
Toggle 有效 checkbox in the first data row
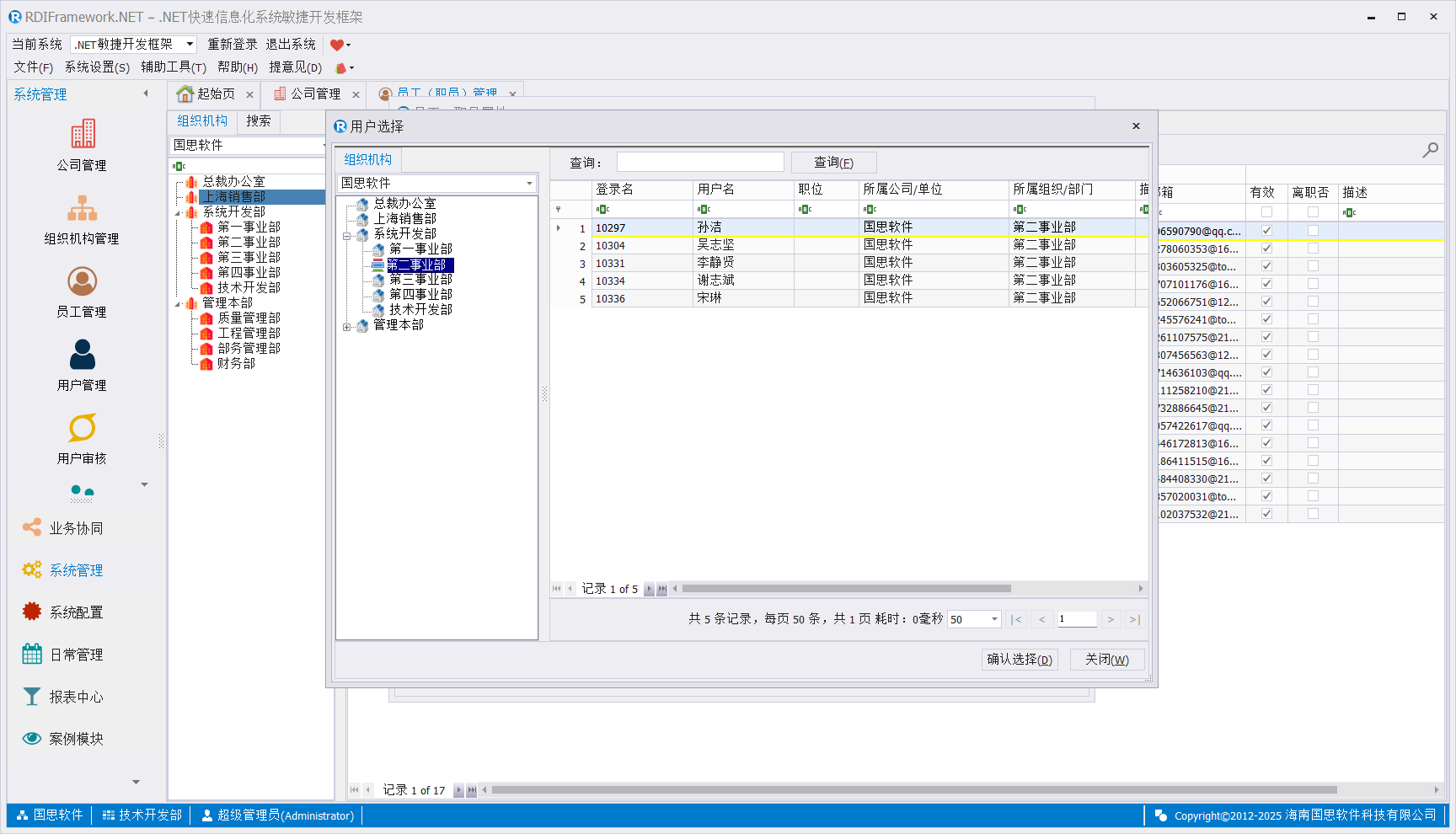coord(1266,231)
